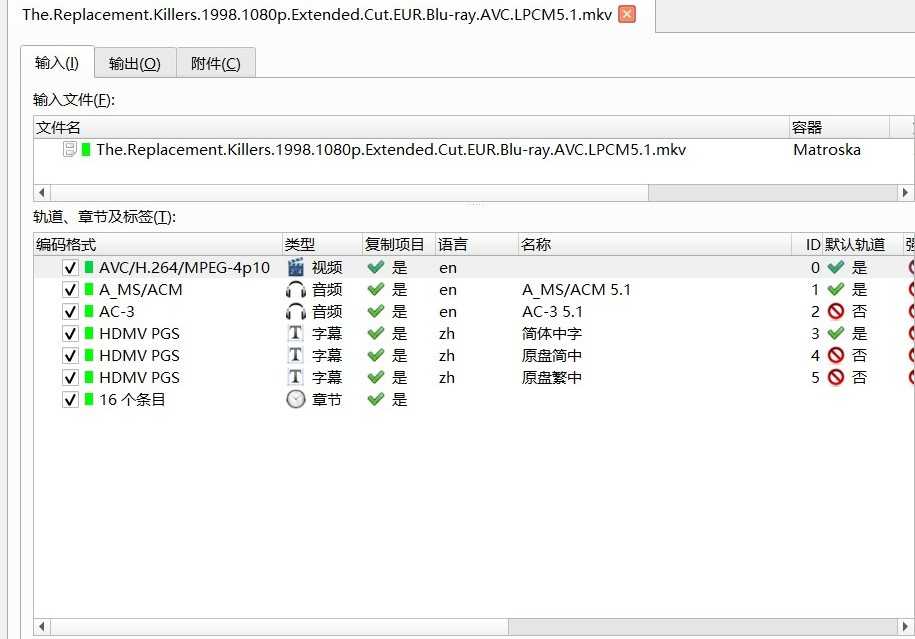
Task: Click the default-track checkmark for track ID 0
Action: click(x=836, y=267)
